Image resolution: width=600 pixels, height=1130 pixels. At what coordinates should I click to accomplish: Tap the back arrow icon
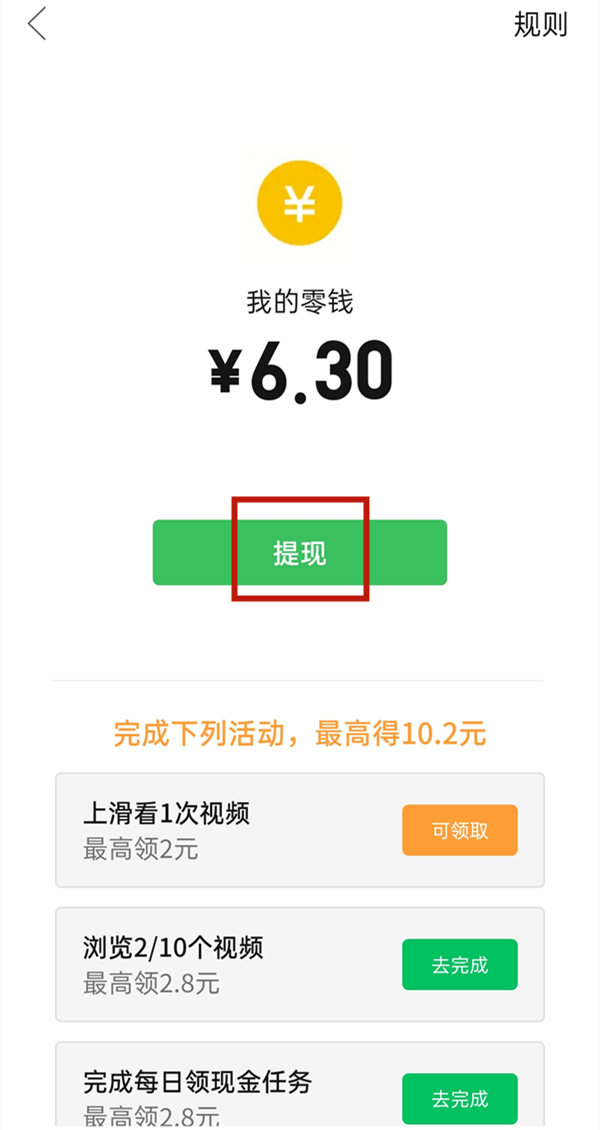click(x=36, y=24)
